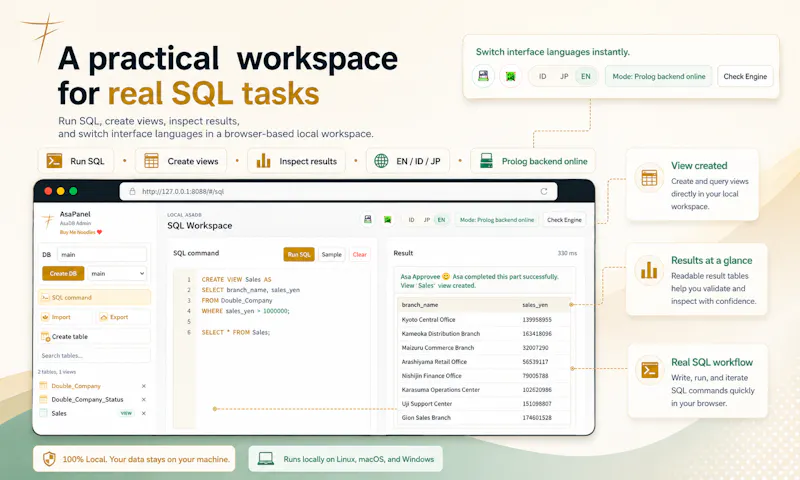Click the table icon in the Create views pill
The image size is (800, 480).
(152, 161)
